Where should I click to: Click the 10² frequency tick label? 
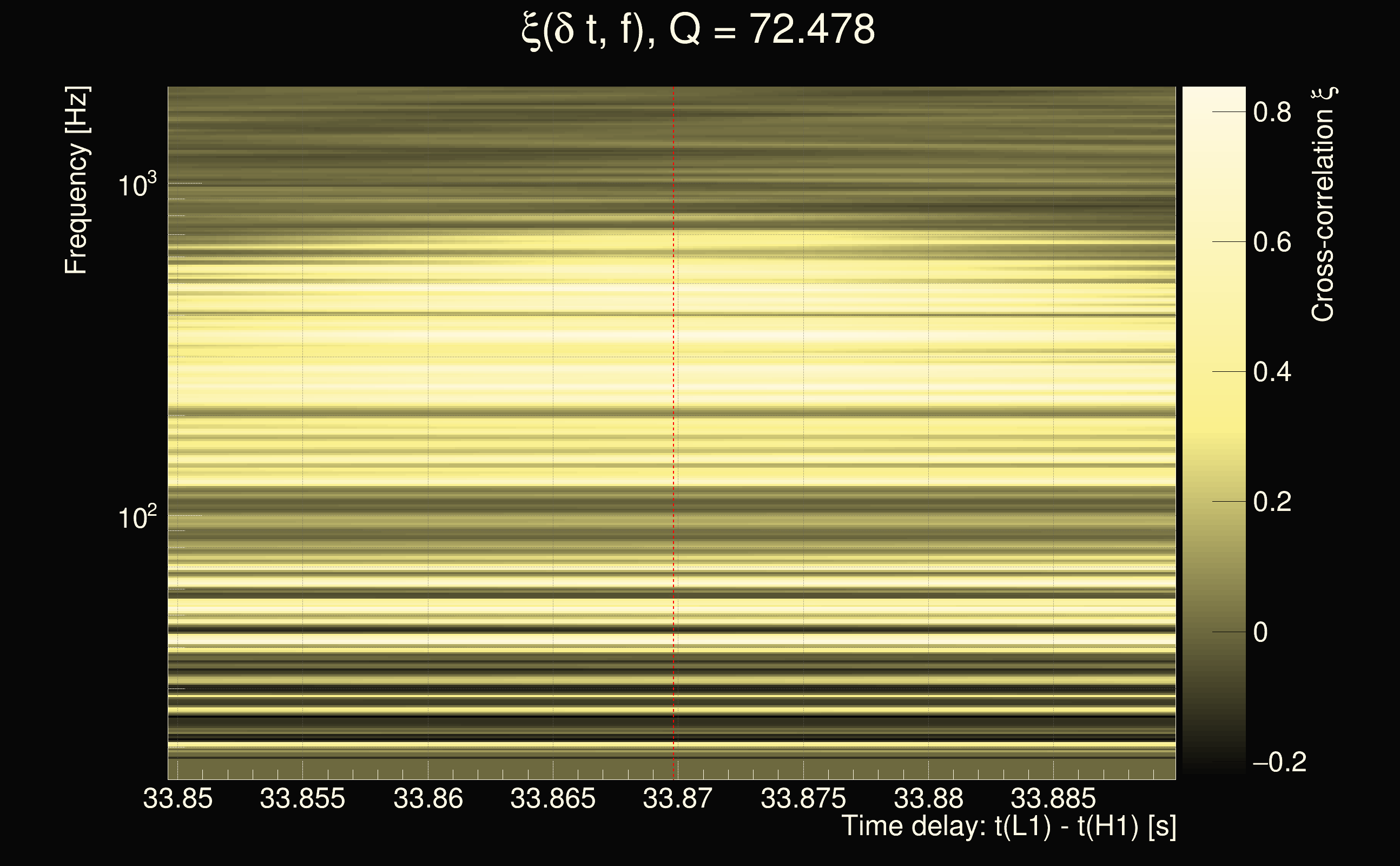[x=137, y=516]
